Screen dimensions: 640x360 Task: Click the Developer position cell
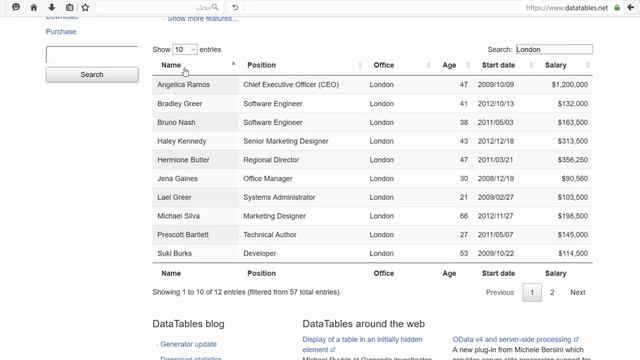pos(301,253)
